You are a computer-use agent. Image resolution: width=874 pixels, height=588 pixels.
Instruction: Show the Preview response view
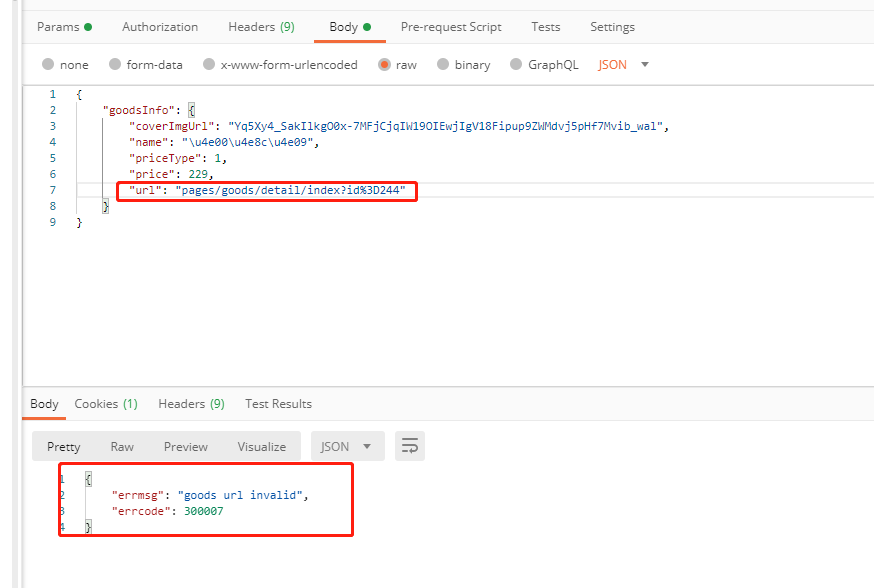pos(186,446)
